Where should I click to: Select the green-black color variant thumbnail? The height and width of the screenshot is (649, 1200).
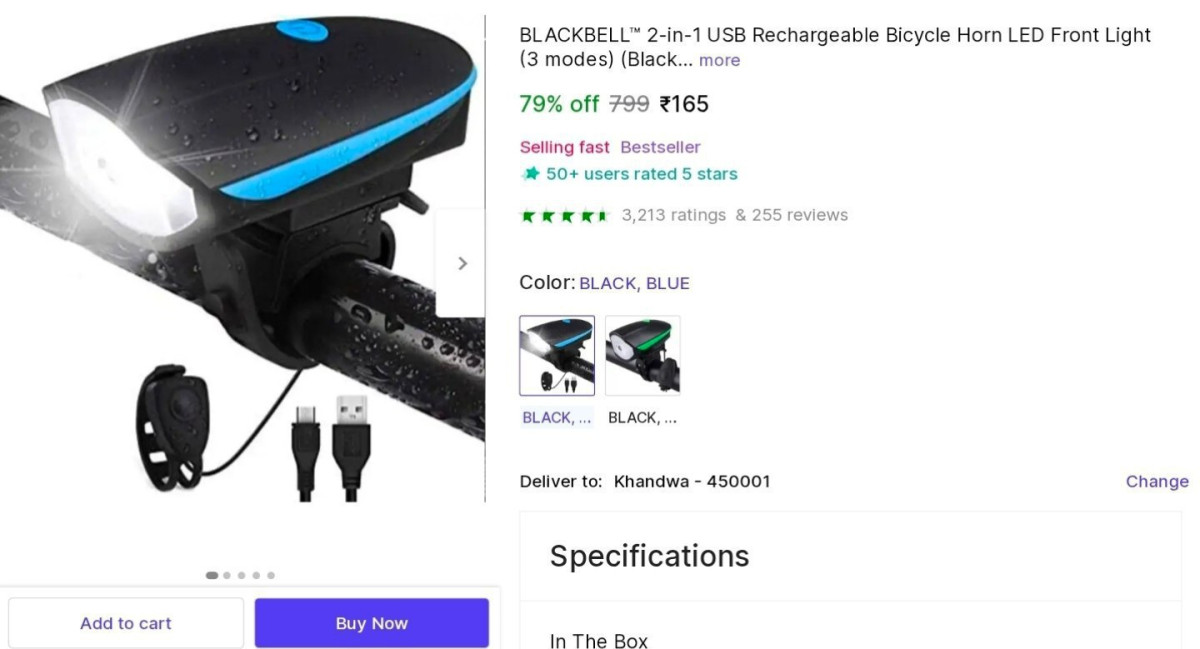pyautogui.click(x=643, y=356)
